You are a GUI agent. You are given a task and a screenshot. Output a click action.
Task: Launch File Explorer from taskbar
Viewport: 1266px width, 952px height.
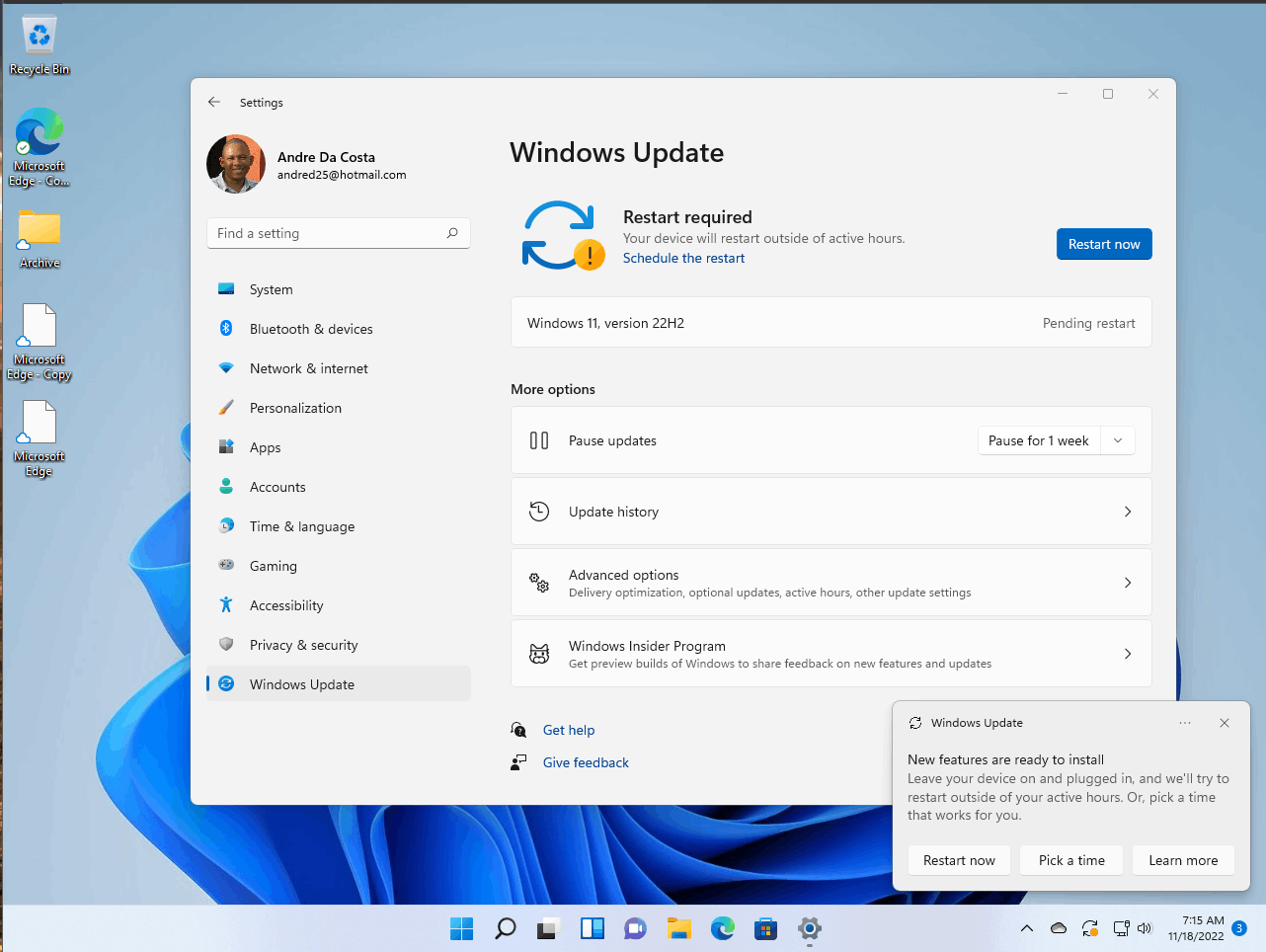coord(678,928)
